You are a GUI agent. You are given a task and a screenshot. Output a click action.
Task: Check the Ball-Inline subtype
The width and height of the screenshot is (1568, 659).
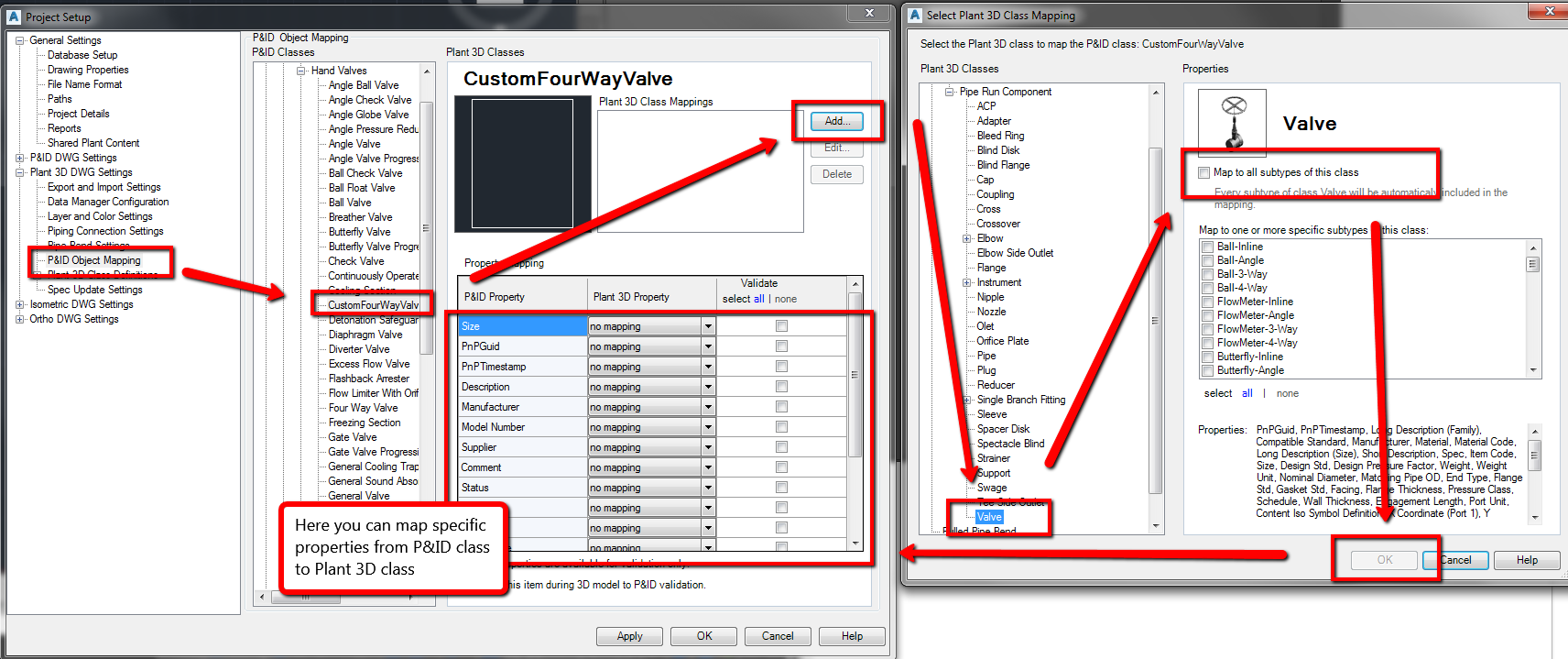click(x=1207, y=247)
